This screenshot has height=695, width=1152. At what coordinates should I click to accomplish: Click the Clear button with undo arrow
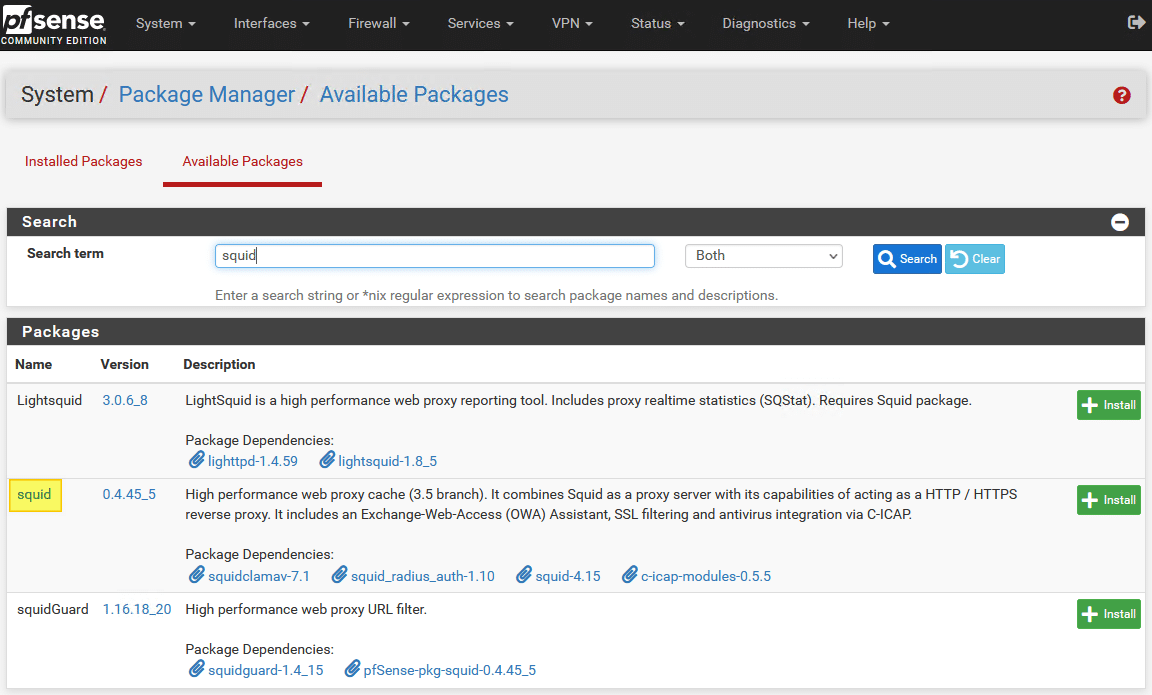973,258
